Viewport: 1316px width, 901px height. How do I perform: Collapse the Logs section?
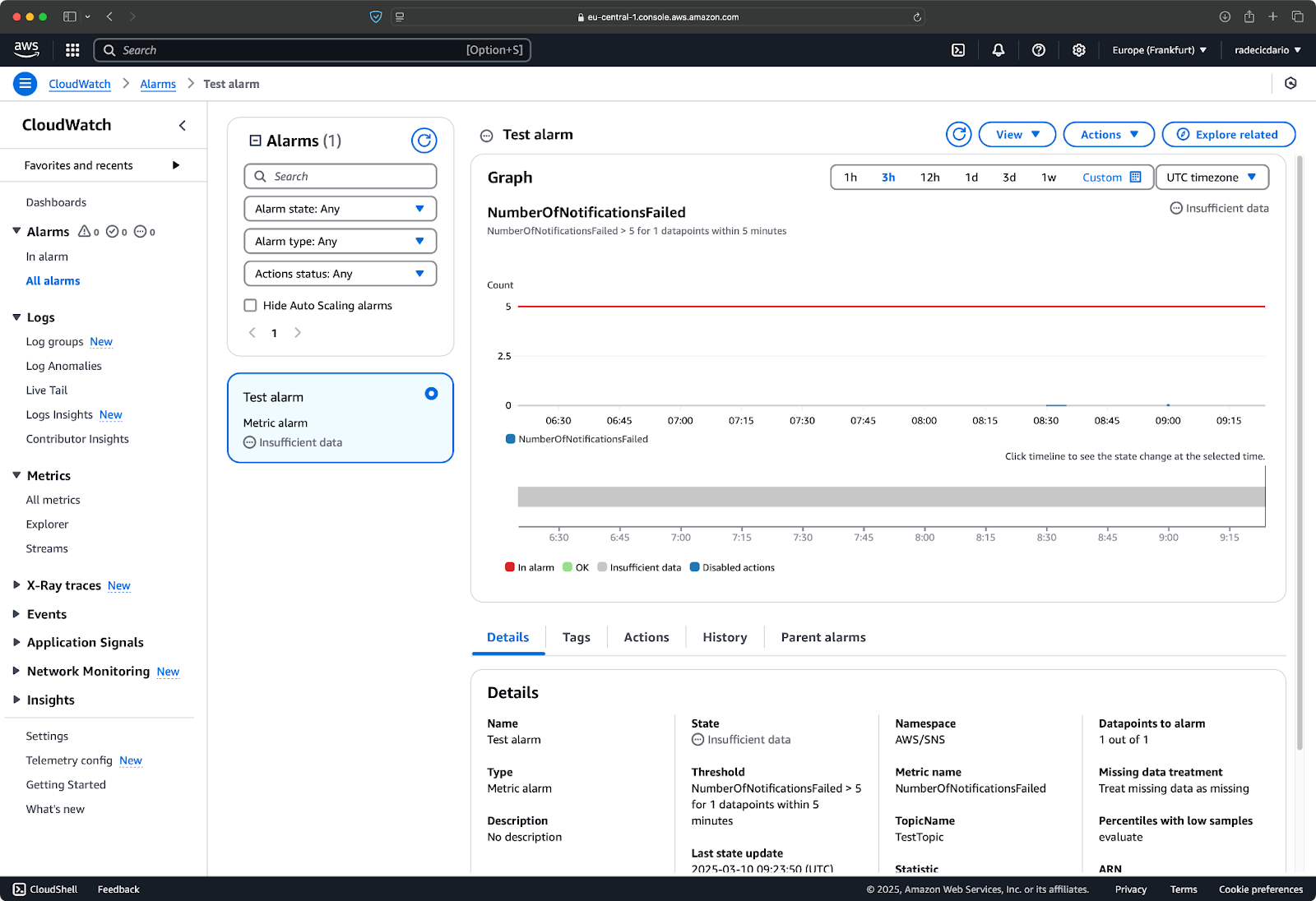pos(16,317)
